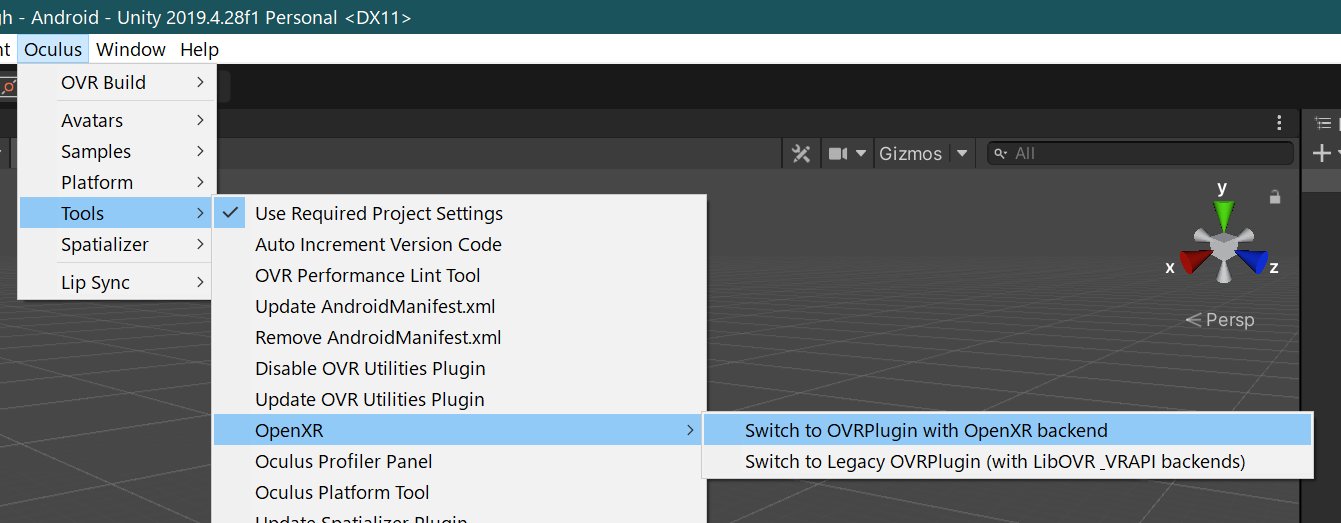Image resolution: width=1341 pixels, height=523 pixels.
Task: Open the Help menu
Action: click(199, 49)
